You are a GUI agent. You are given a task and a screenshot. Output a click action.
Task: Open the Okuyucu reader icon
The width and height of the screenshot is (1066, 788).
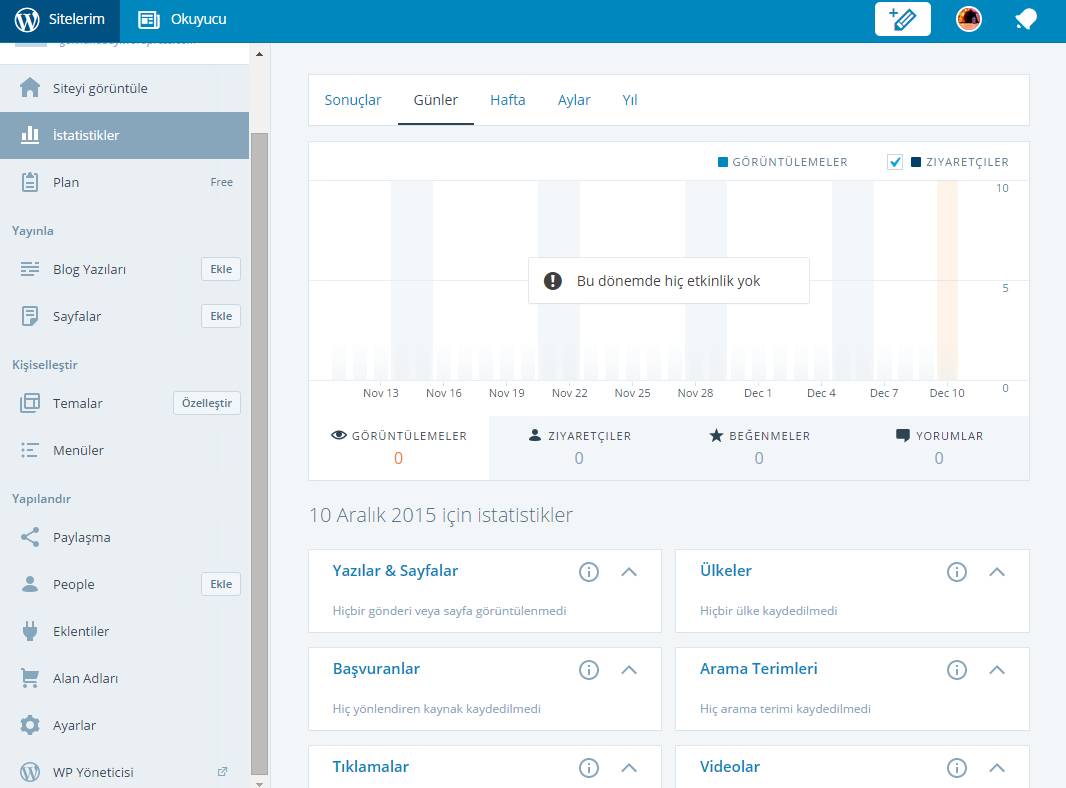point(149,19)
